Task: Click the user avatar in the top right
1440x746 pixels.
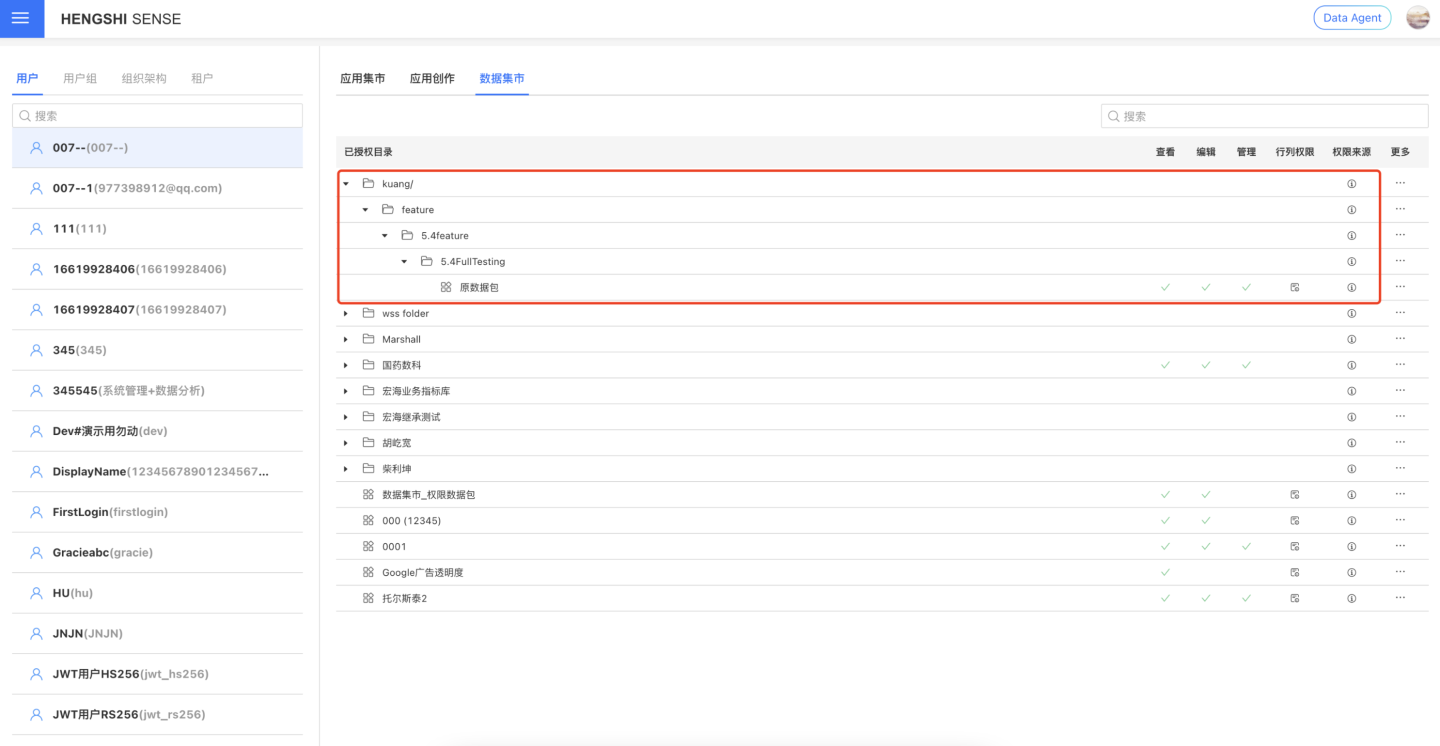Action: coord(1417,18)
